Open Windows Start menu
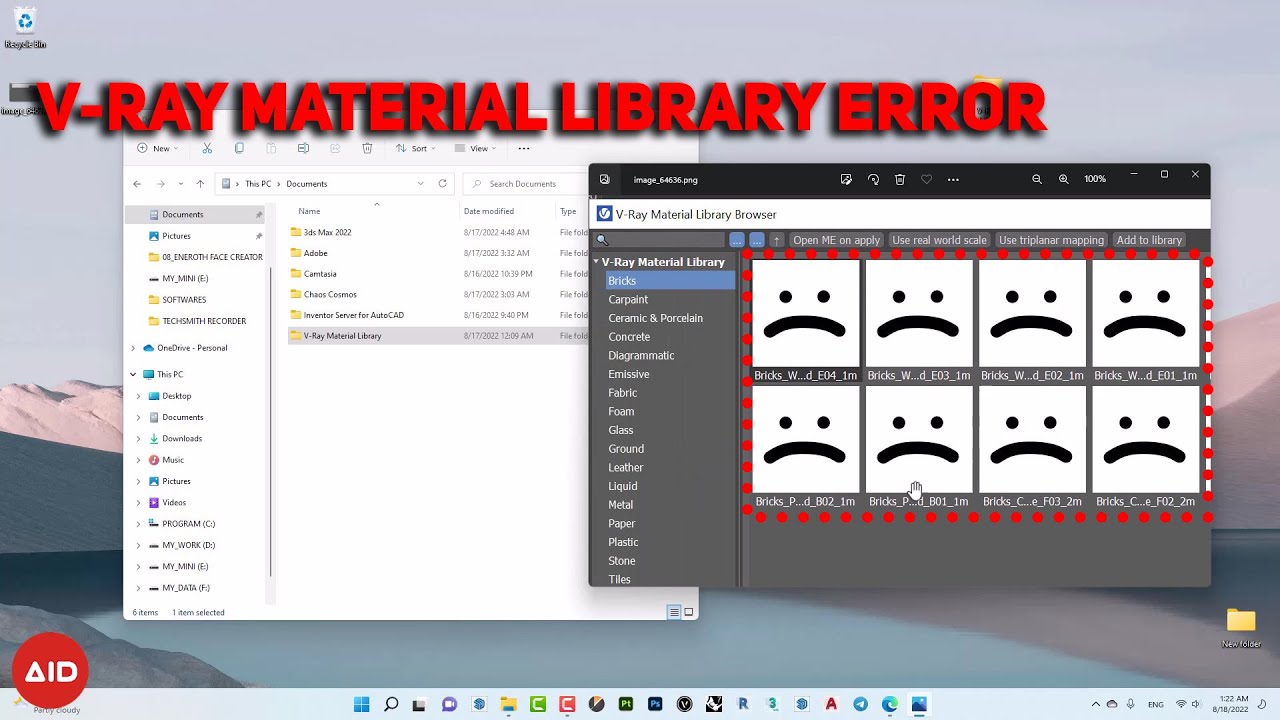 click(x=361, y=704)
